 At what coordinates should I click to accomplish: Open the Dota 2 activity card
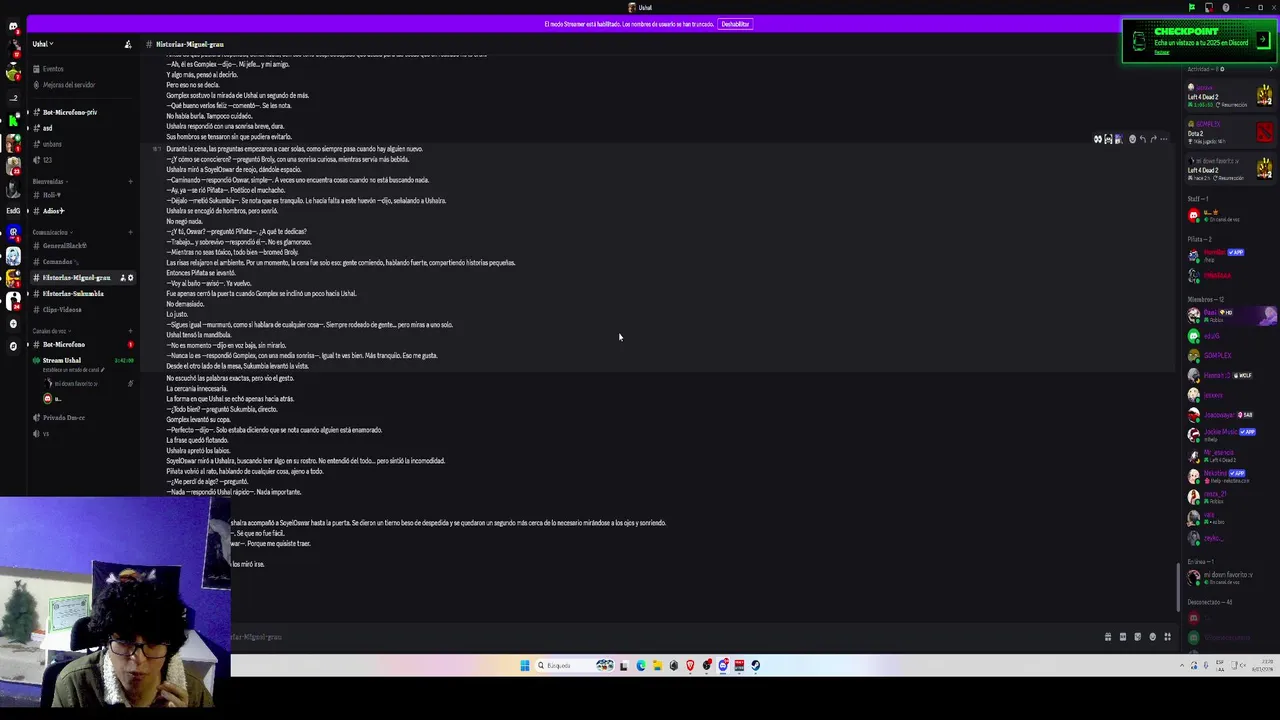[x=1230, y=133]
